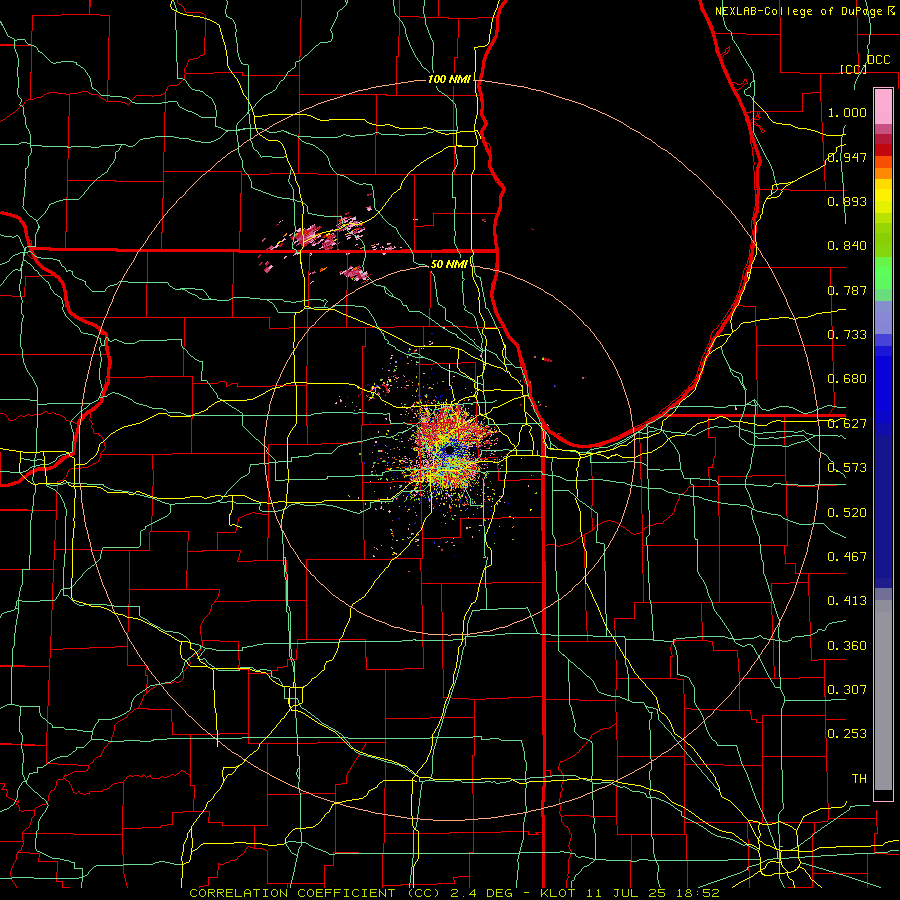Select the DCC label above the color bar
Image resolution: width=900 pixels, height=900 pixels.
pos(878,60)
